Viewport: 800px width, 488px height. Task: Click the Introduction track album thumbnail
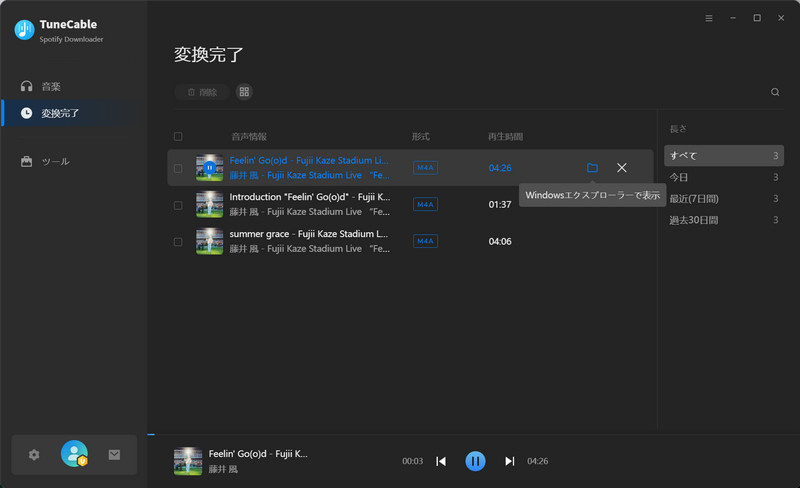pos(210,204)
